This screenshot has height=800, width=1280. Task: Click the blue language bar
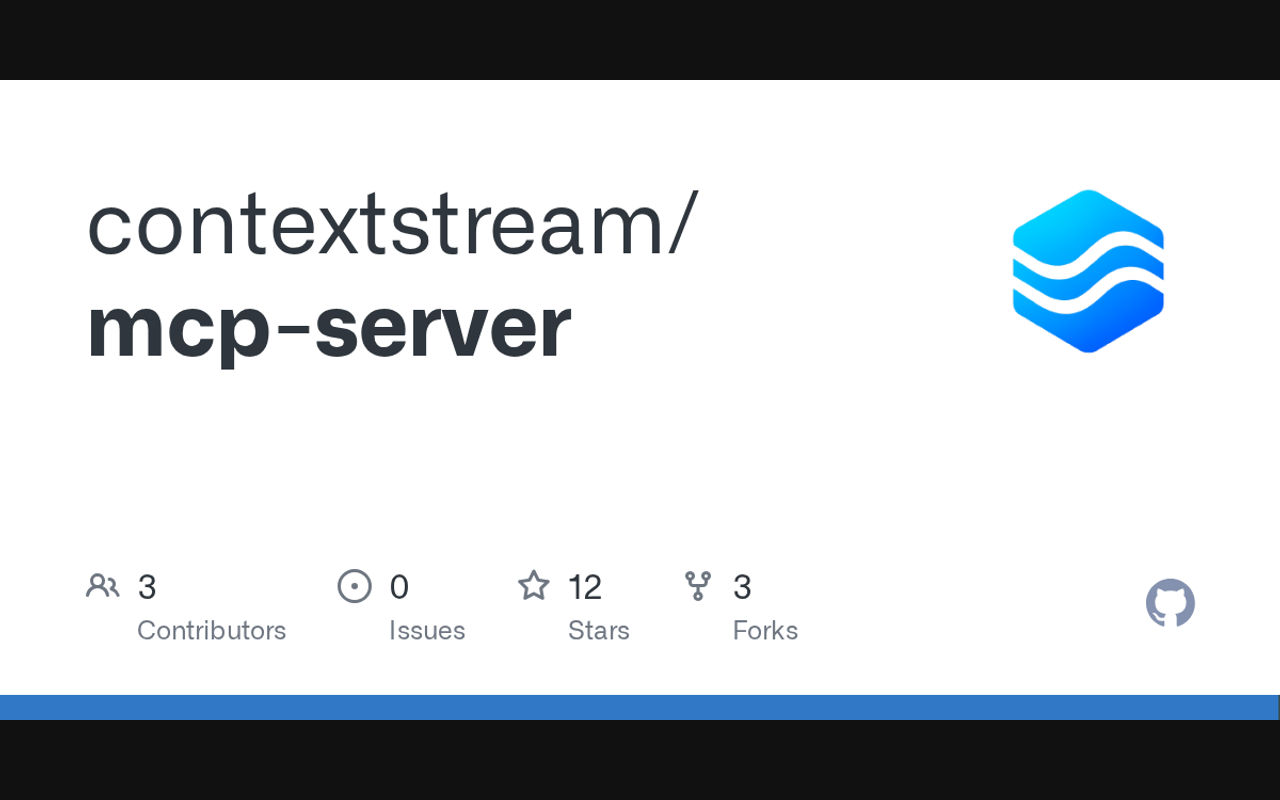click(x=640, y=707)
